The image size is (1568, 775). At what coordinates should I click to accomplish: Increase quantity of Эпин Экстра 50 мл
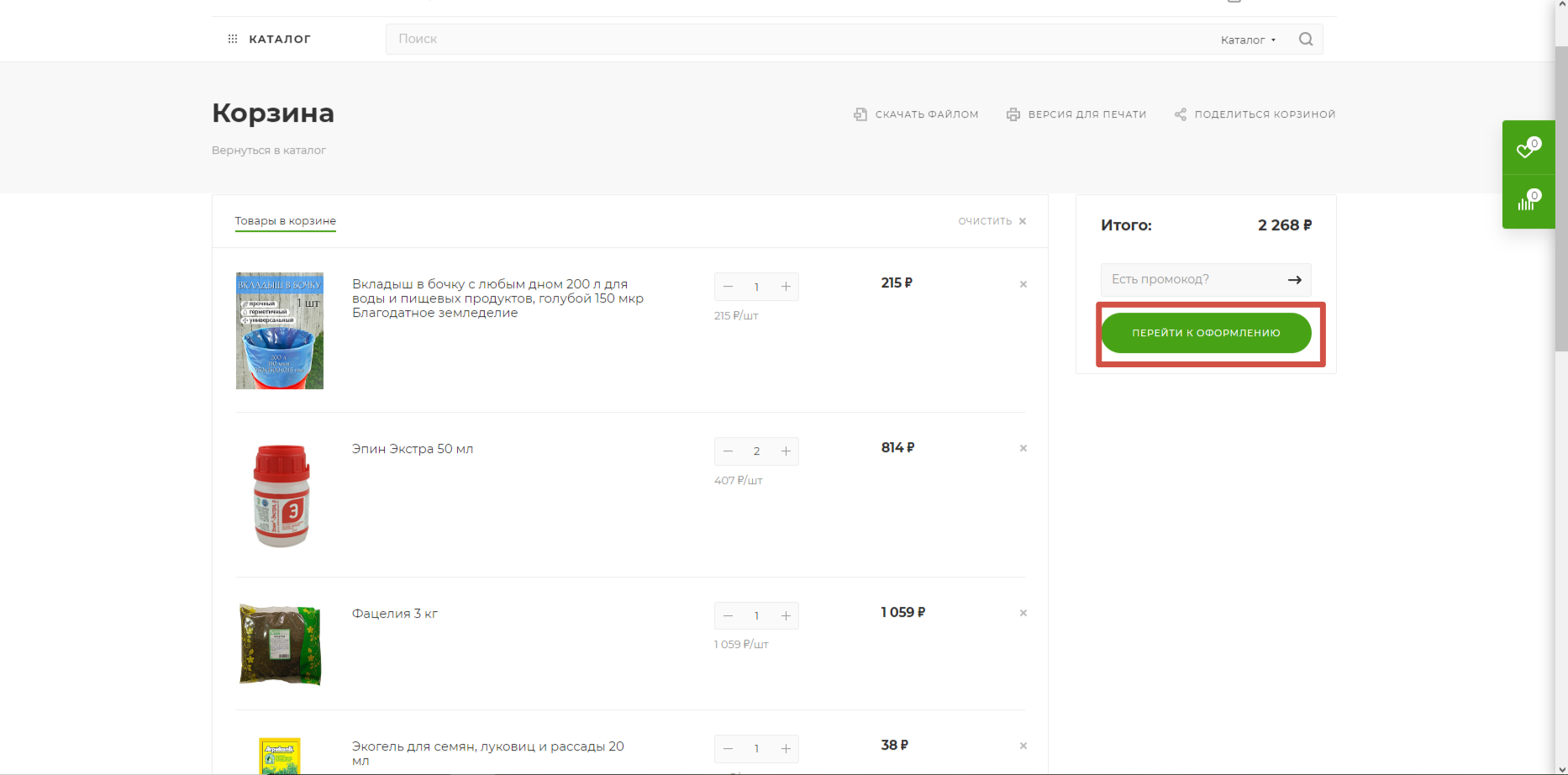(x=786, y=451)
